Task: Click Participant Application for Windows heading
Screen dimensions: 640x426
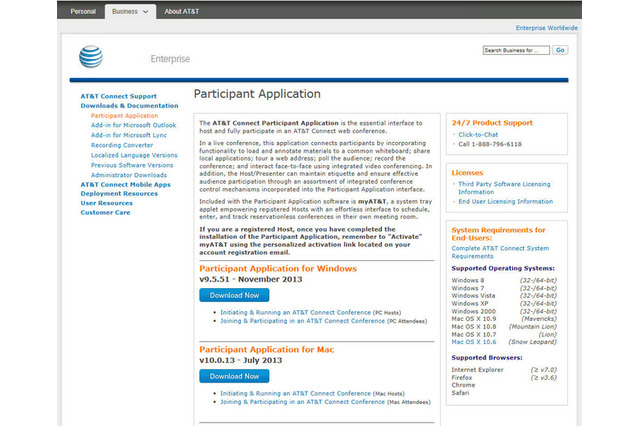Action: point(278,268)
